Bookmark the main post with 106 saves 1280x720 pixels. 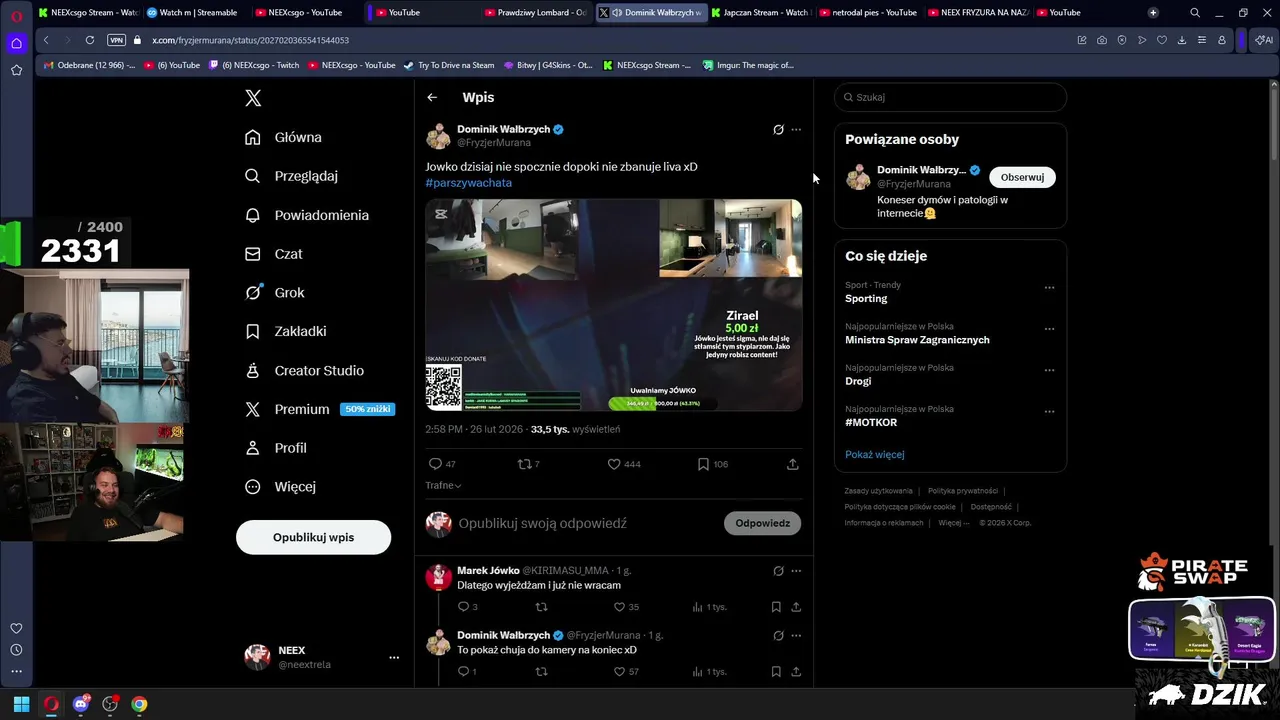(712, 464)
